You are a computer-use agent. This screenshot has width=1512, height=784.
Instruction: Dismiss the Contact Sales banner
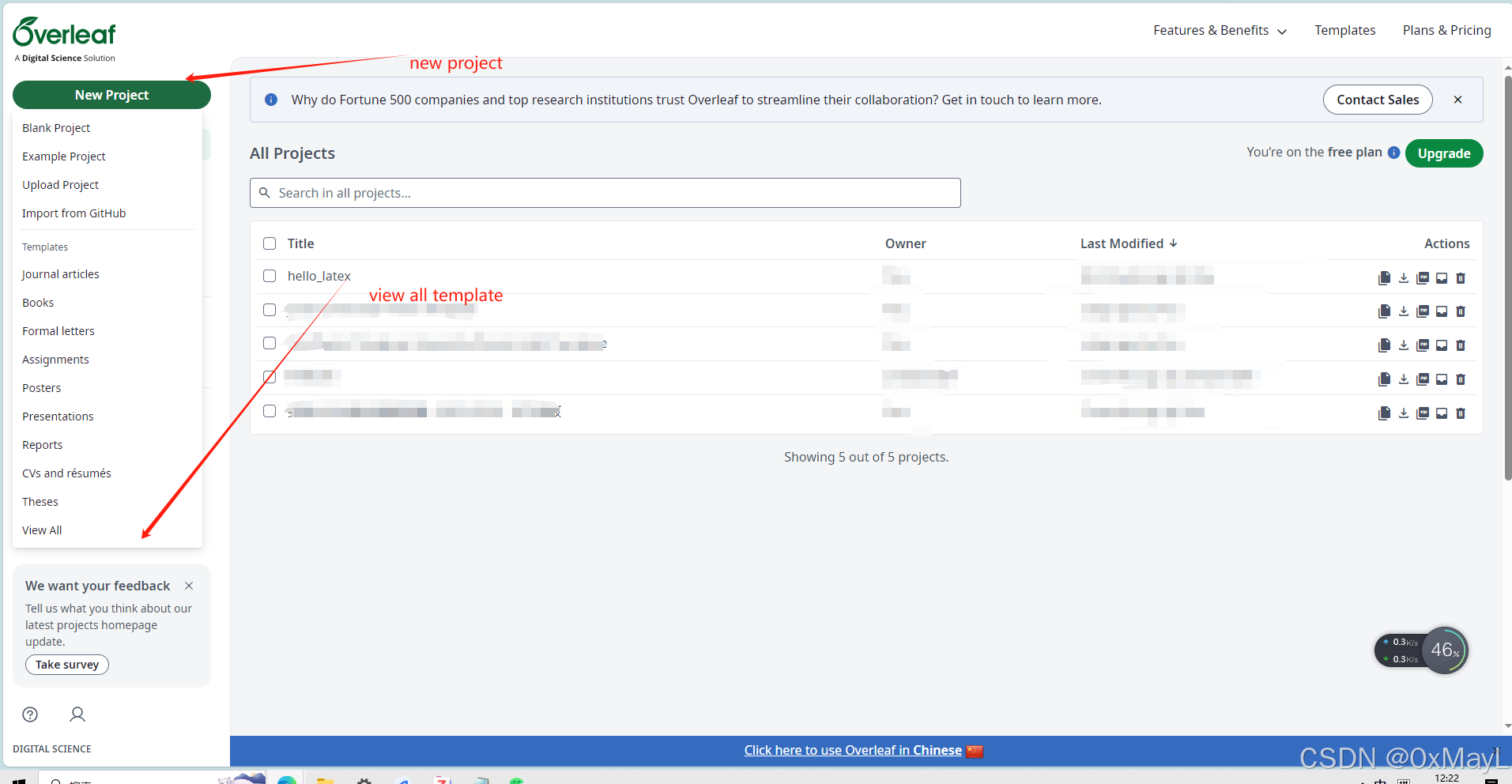pos(1458,100)
